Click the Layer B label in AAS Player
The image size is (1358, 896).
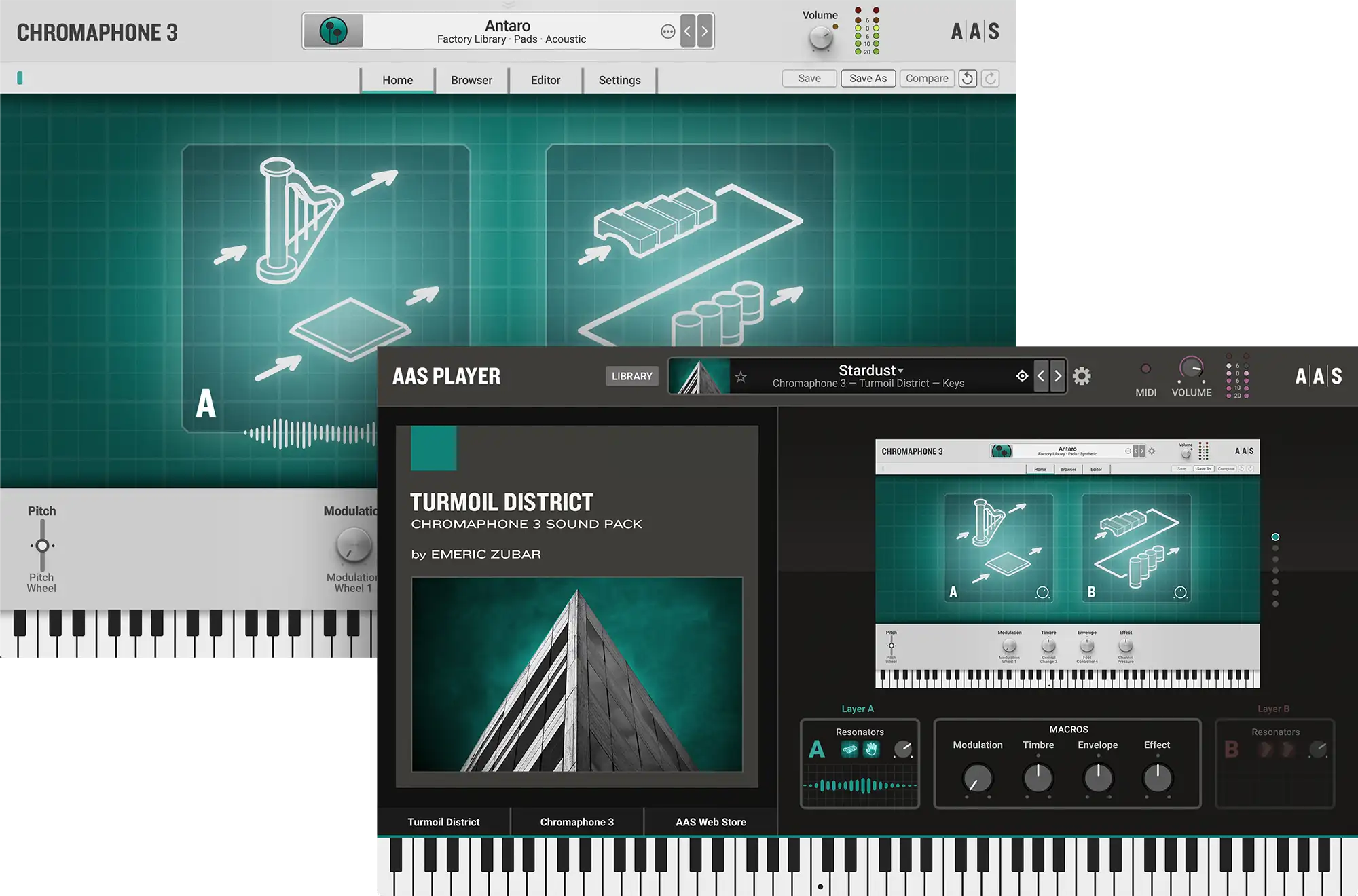tap(1273, 709)
